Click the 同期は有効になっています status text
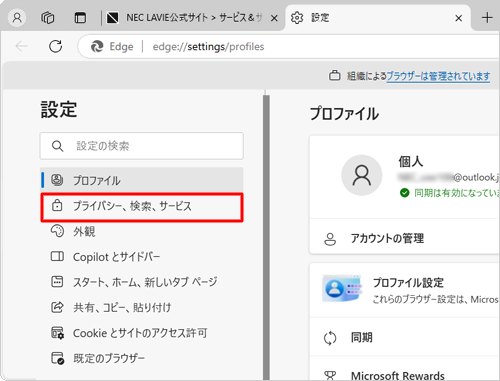Image resolution: width=500 pixels, height=381 pixels. pyautogui.click(x=457, y=193)
